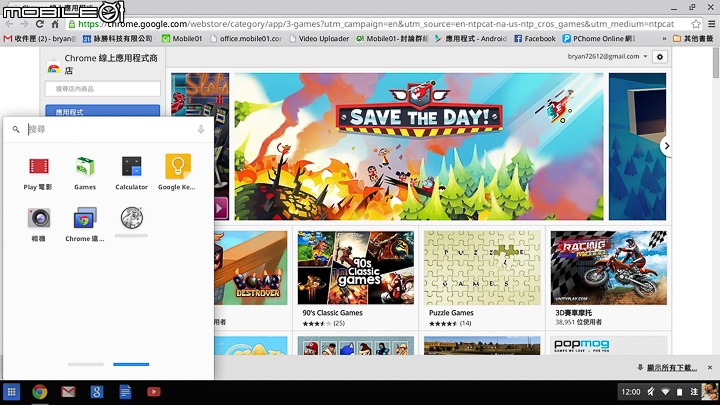
Task: Open YouTube from the shelf
Action: pyautogui.click(x=153, y=392)
